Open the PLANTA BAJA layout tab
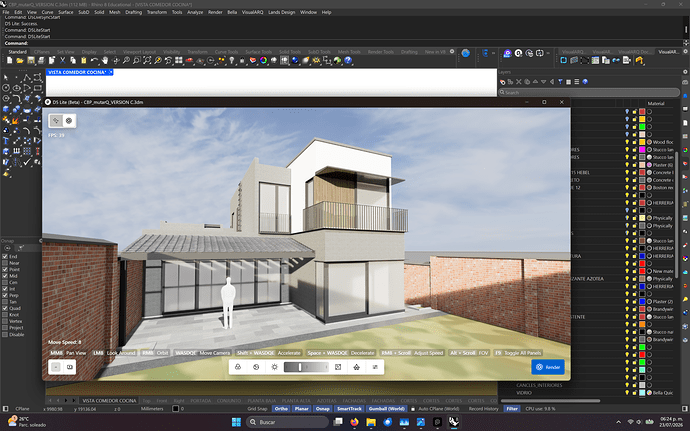 pos(261,401)
